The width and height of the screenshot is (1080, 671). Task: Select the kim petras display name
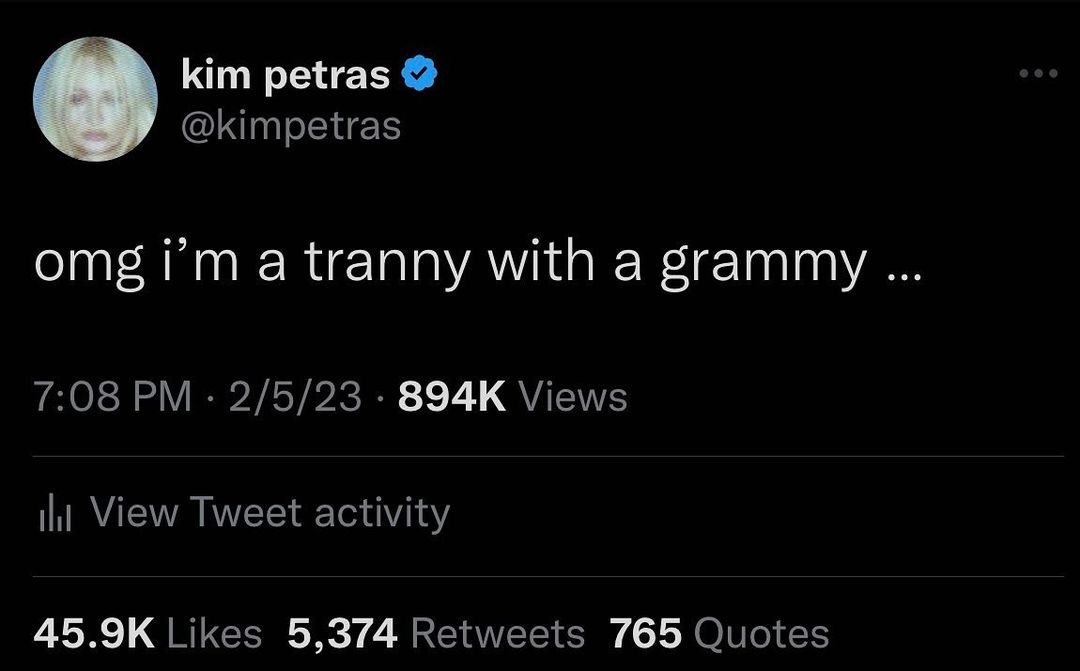pos(287,72)
